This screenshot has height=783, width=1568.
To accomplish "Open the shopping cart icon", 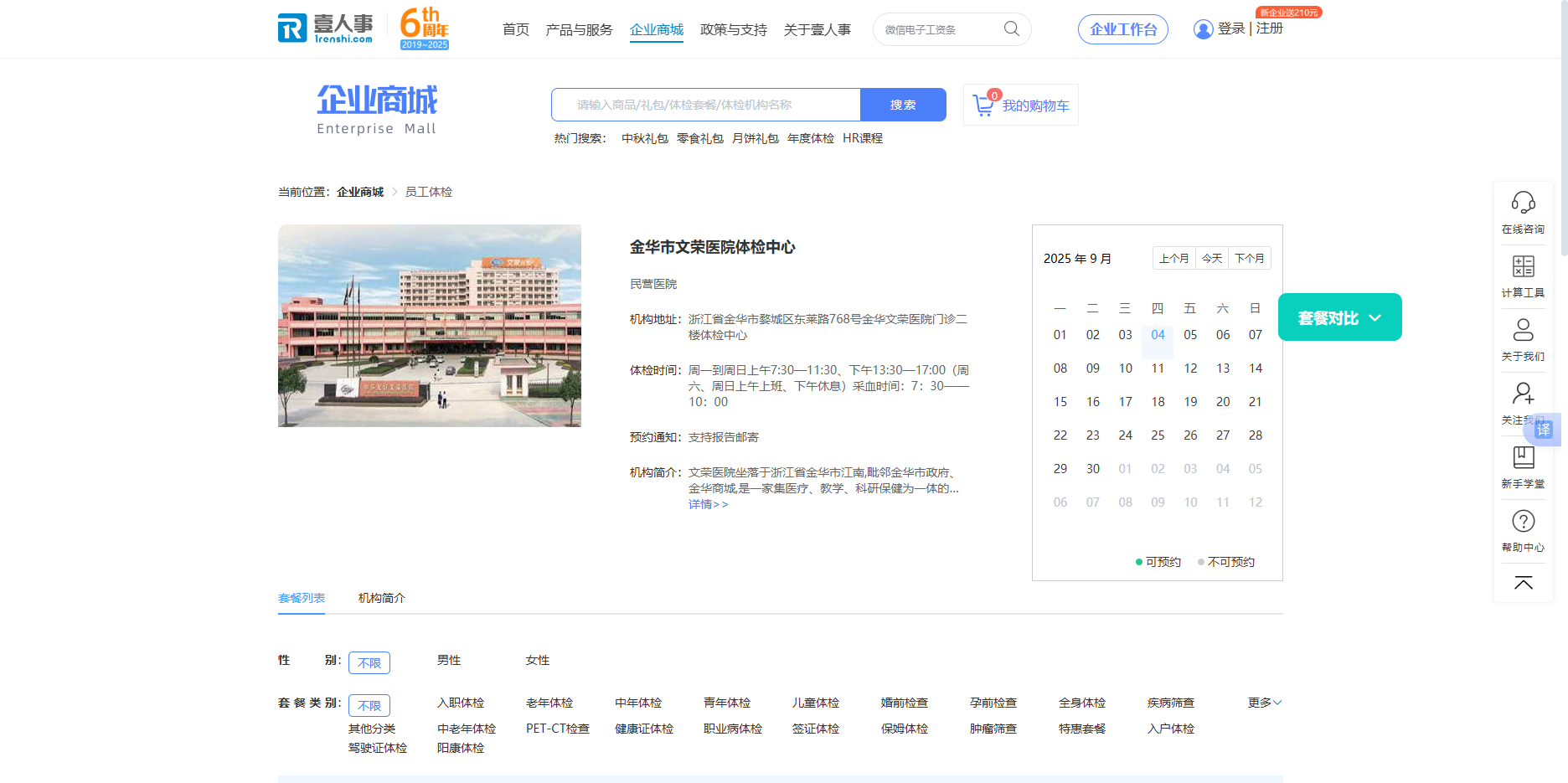I will 984,104.
